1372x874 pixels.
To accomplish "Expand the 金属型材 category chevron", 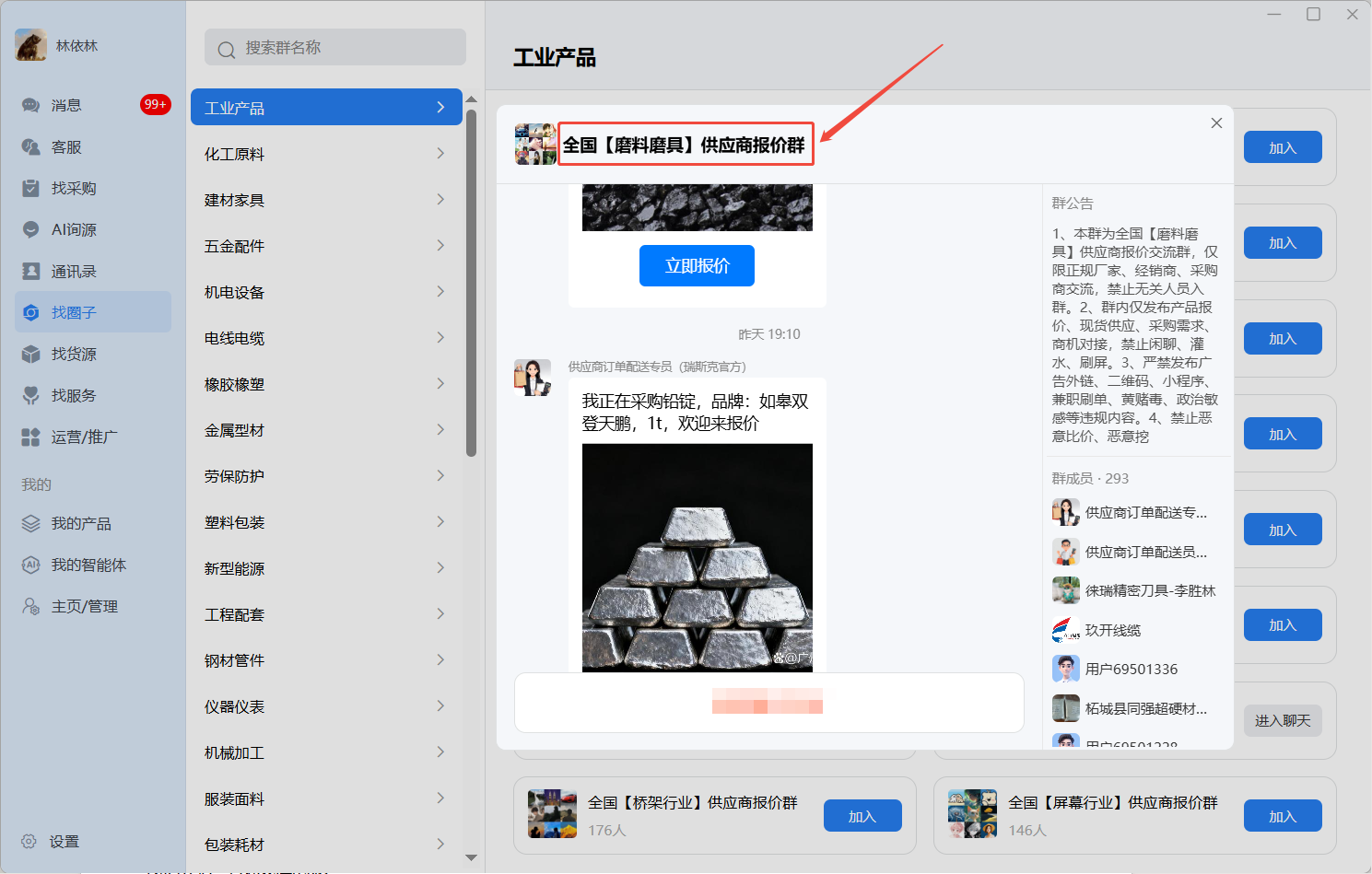I will click(x=440, y=429).
